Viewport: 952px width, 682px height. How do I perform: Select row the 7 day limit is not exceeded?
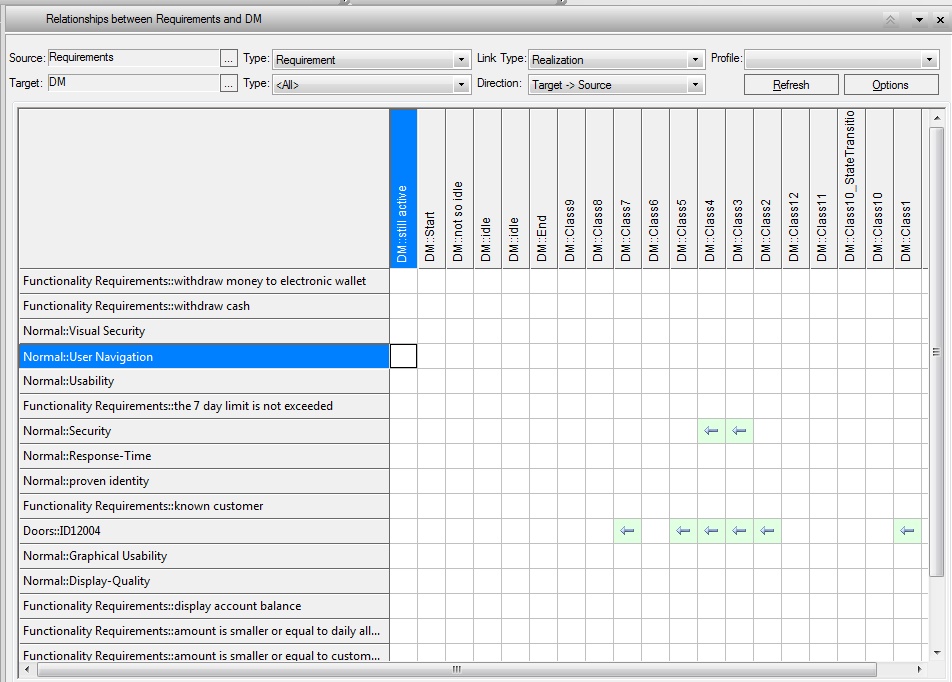pyautogui.click(x=204, y=406)
